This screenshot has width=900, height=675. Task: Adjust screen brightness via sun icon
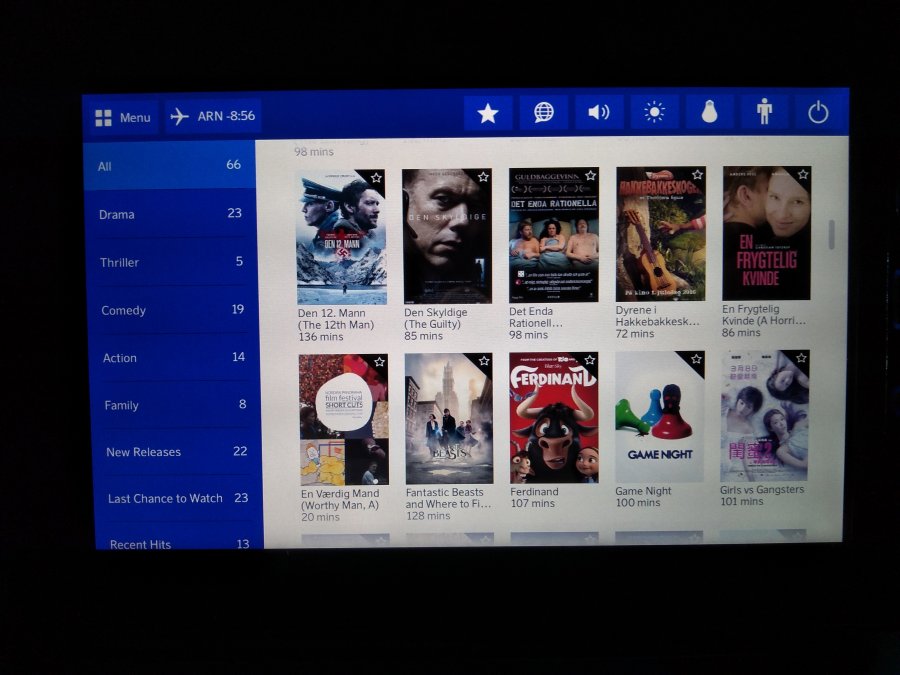coord(654,112)
